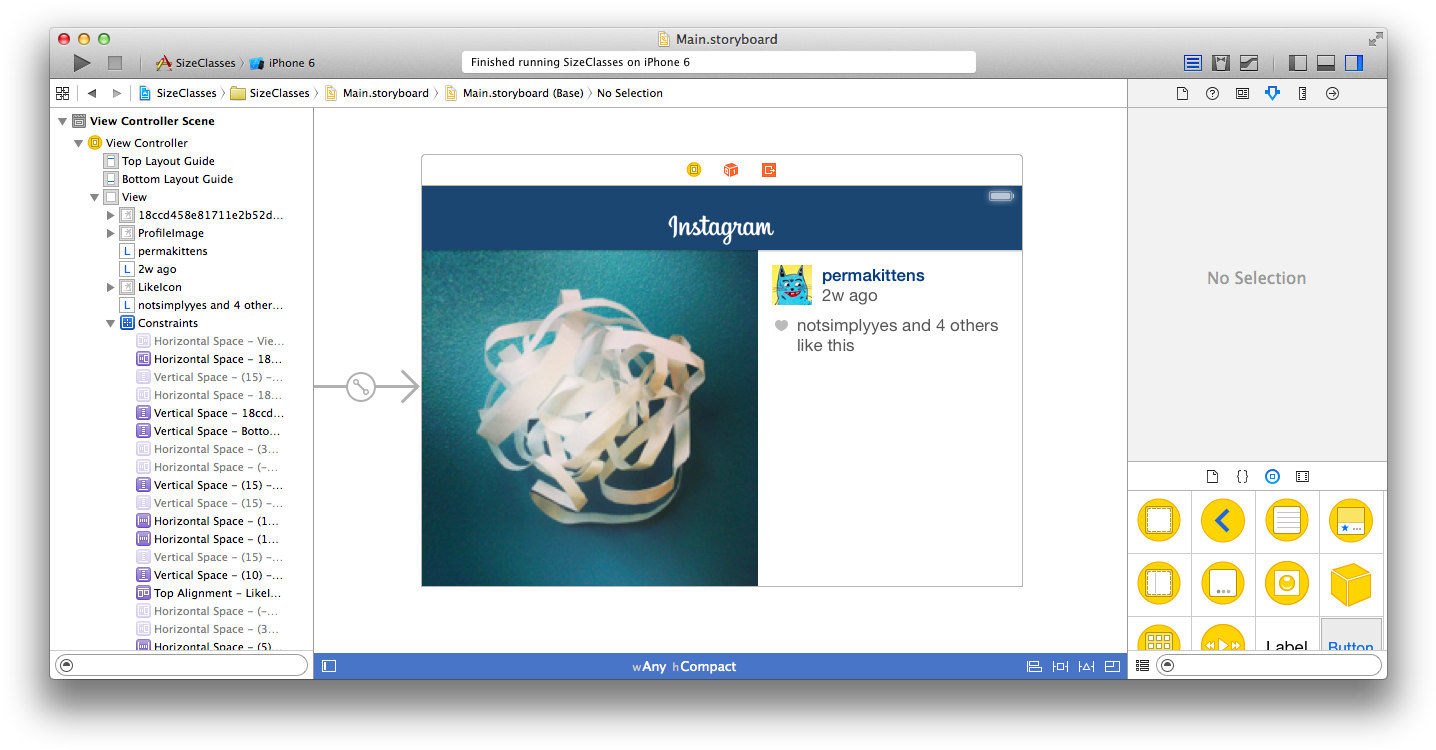Open the Attributes inspector

[1272, 93]
